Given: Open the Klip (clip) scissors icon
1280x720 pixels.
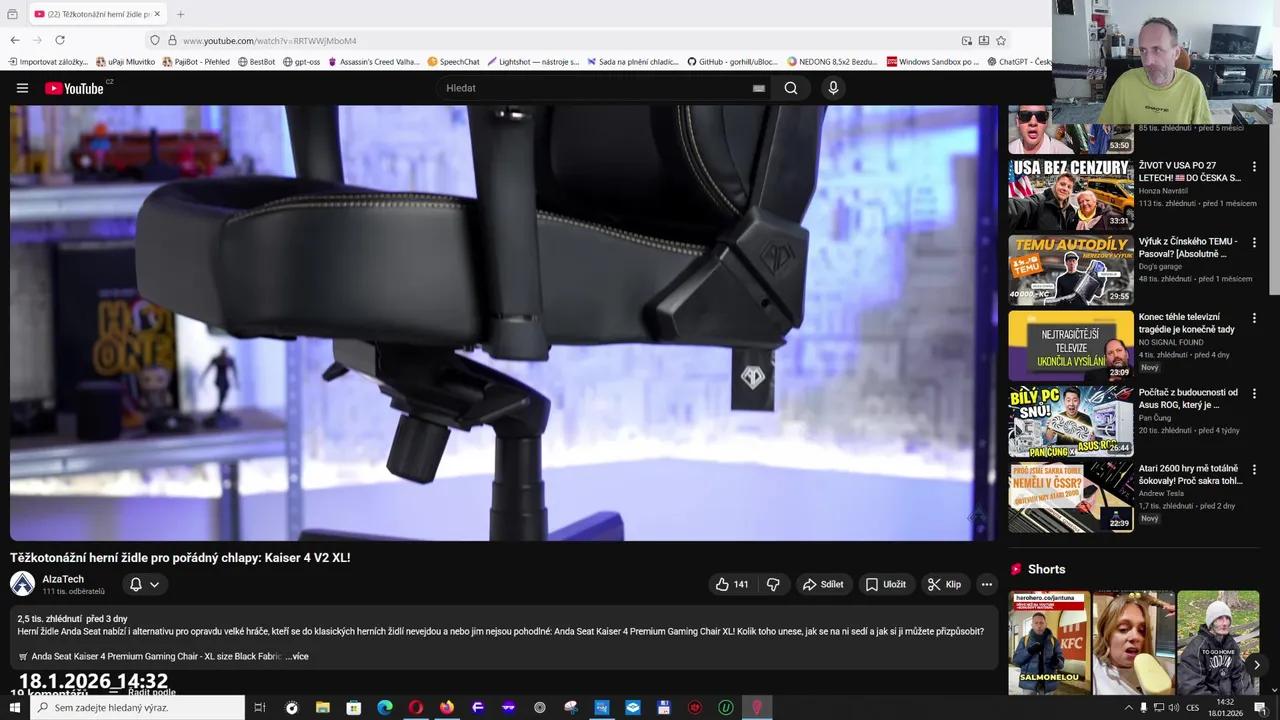Looking at the screenshot, I should (x=934, y=584).
